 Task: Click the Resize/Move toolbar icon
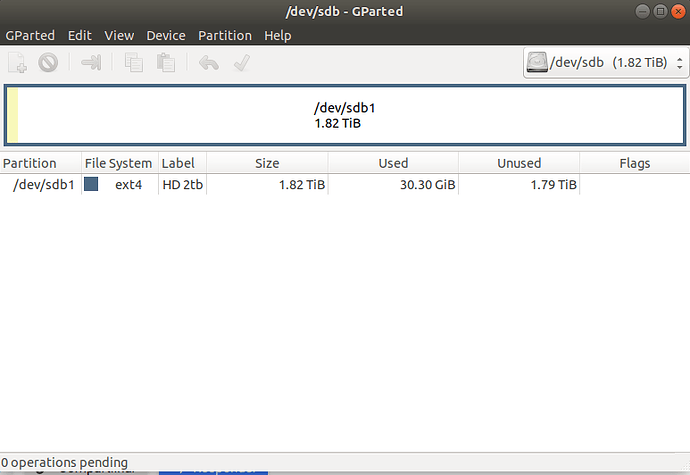(x=91, y=63)
